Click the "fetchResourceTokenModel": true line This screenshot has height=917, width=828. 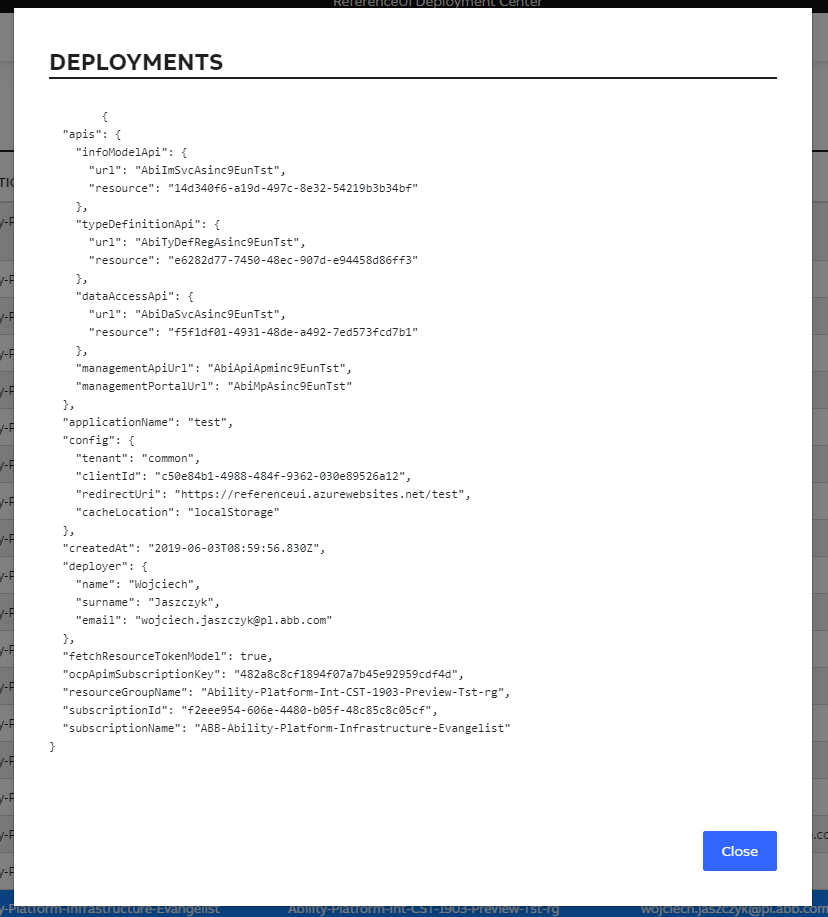[x=167, y=656]
